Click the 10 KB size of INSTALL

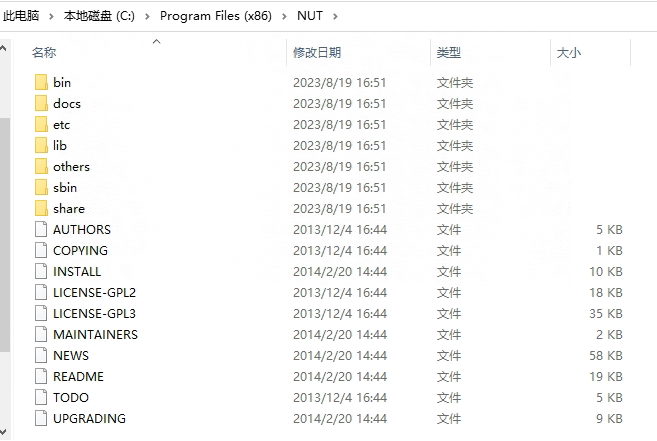[606, 272]
